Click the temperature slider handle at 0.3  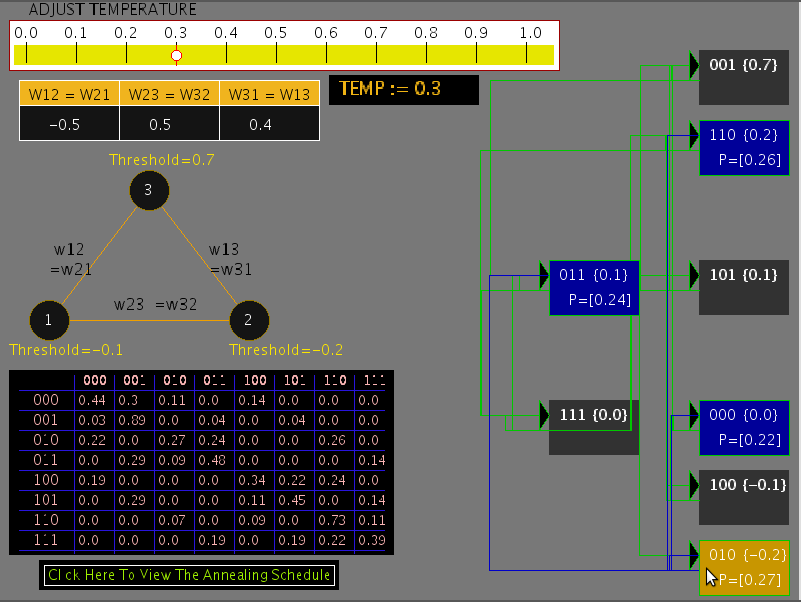click(x=176, y=55)
